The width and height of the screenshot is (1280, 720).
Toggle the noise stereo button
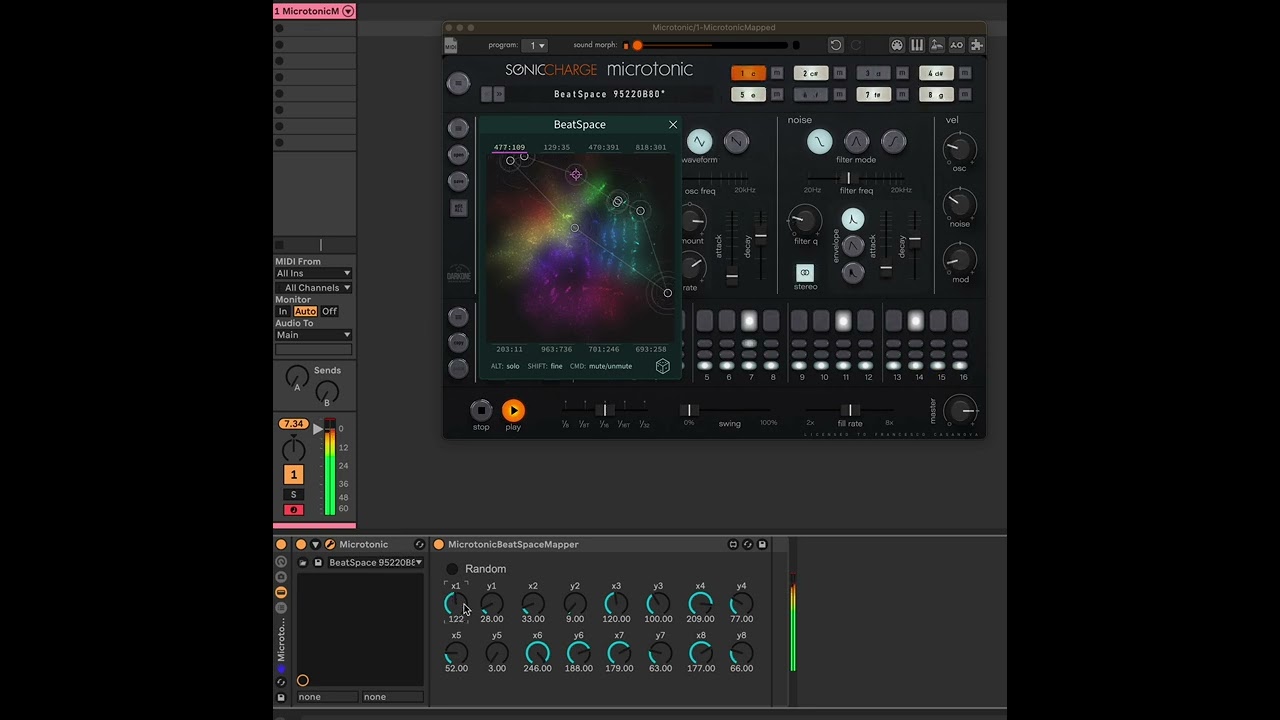tap(805, 273)
